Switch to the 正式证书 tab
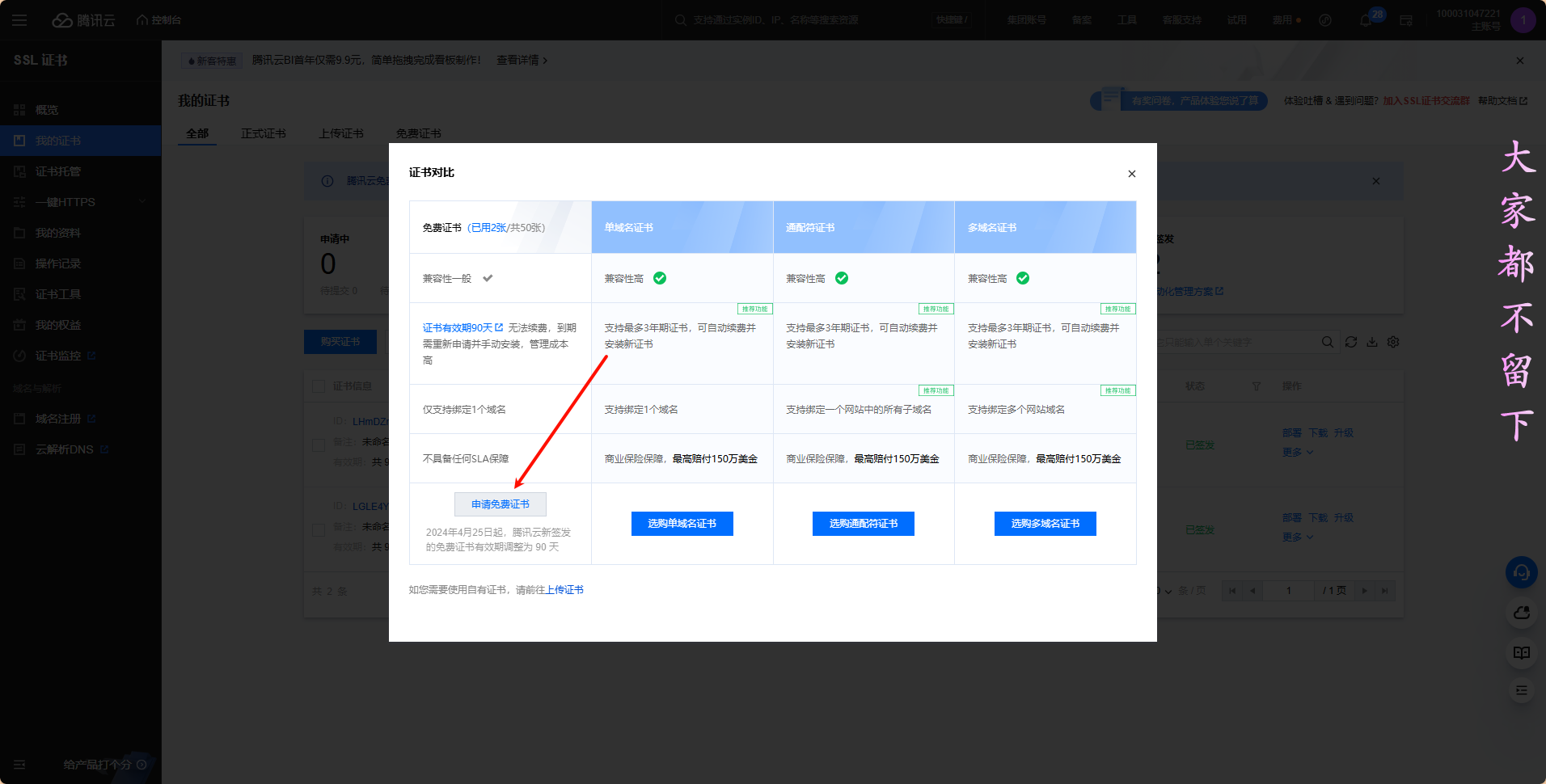1546x784 pixels. (x=263, y=133)
